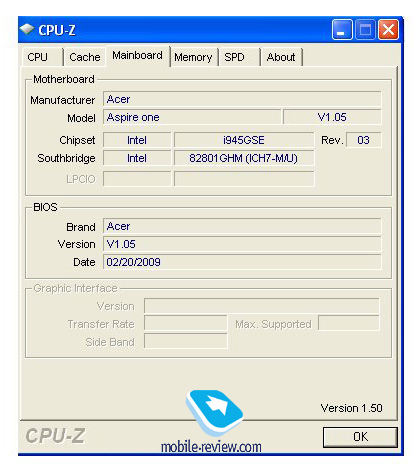The height and width of the screenshot is (467, 413).
Task: Close the CPU-Z window
Action: coord(388,30)
